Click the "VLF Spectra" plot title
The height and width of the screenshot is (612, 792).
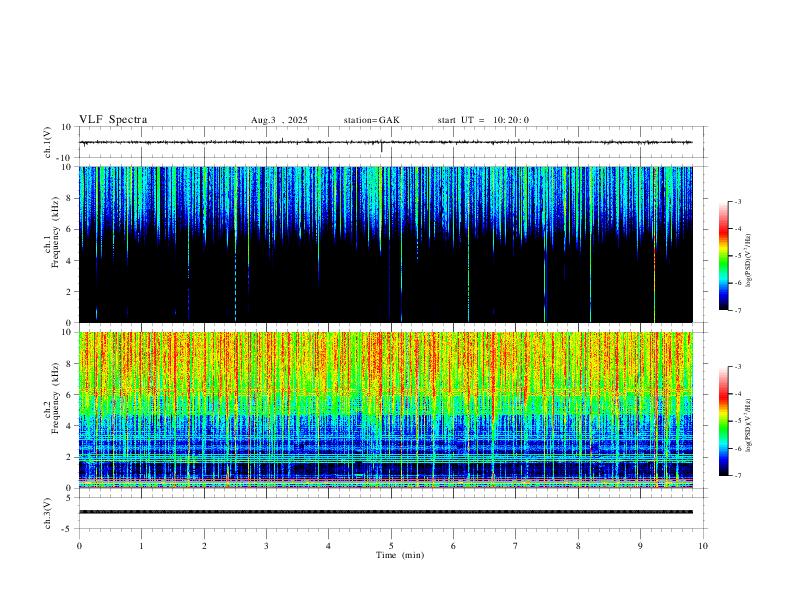[x=113, y=120]
